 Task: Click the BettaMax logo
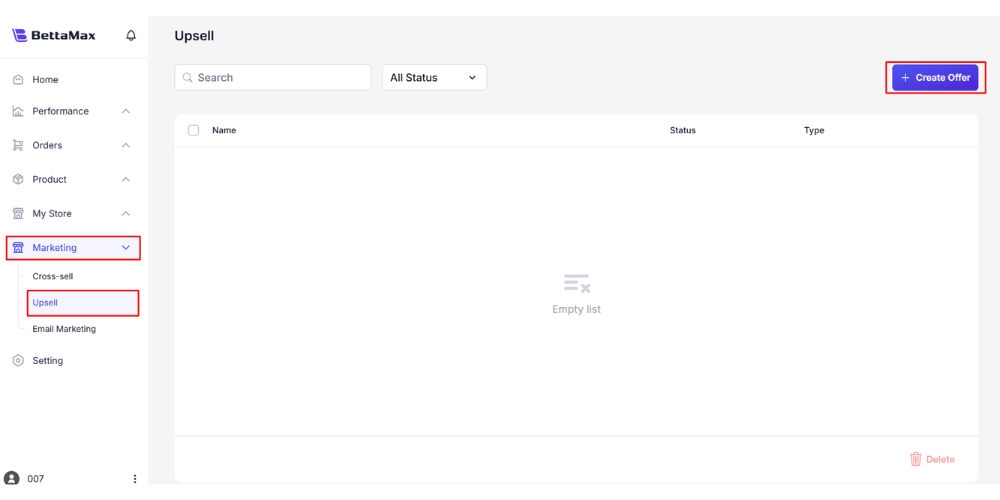tap(54, 35)
